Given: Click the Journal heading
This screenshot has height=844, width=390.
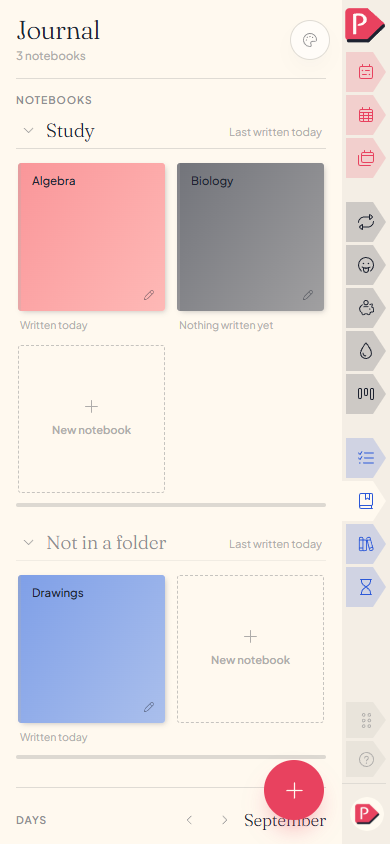Looking at the screenshot, I should [58, 30].
